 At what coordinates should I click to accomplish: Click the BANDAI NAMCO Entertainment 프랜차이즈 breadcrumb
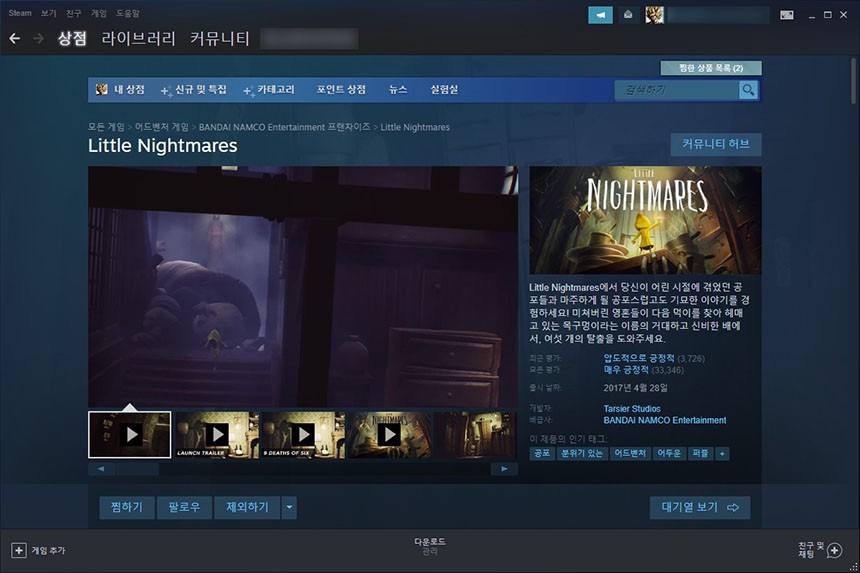(284, 127)
